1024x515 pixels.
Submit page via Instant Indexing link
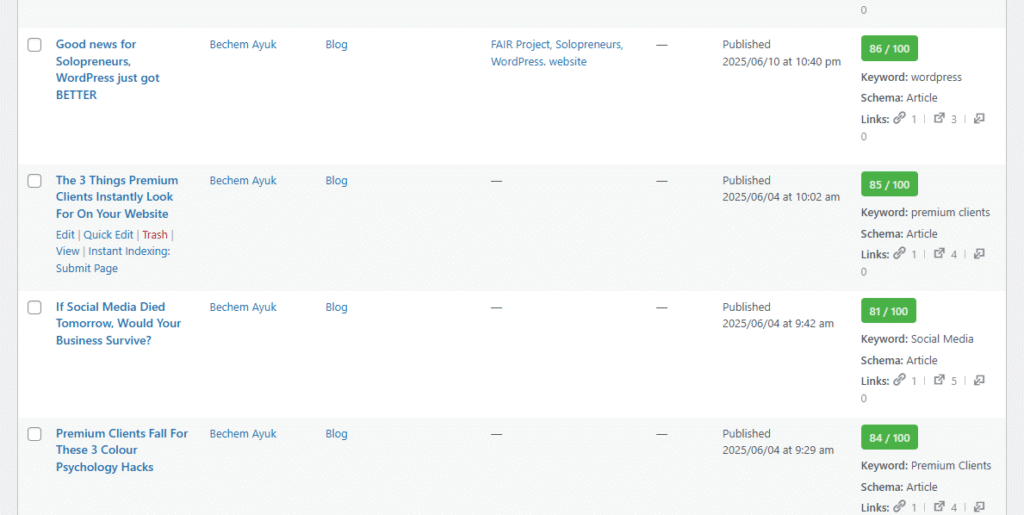tap(113, 260)
